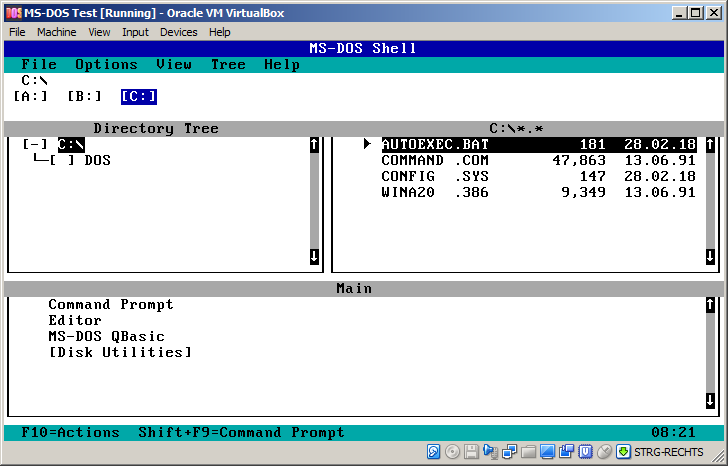728x466 pixels.
Task: Open the VirtualBox File menu
Action: 17,32
